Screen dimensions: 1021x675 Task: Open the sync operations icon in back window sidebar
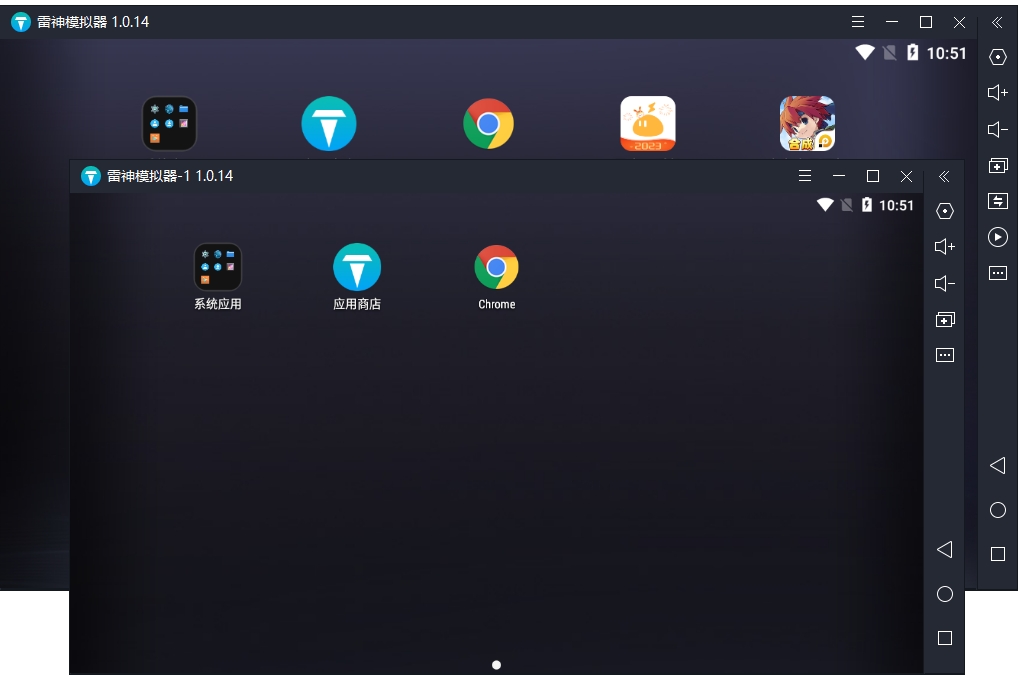[998, 201]
